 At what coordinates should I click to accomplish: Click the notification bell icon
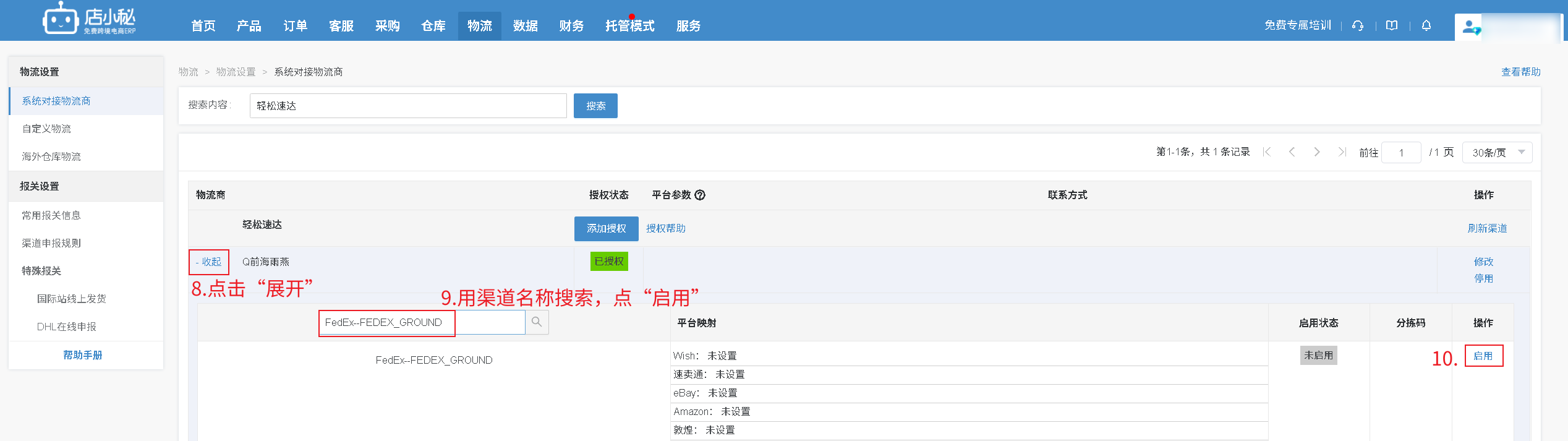(1426, 25)
